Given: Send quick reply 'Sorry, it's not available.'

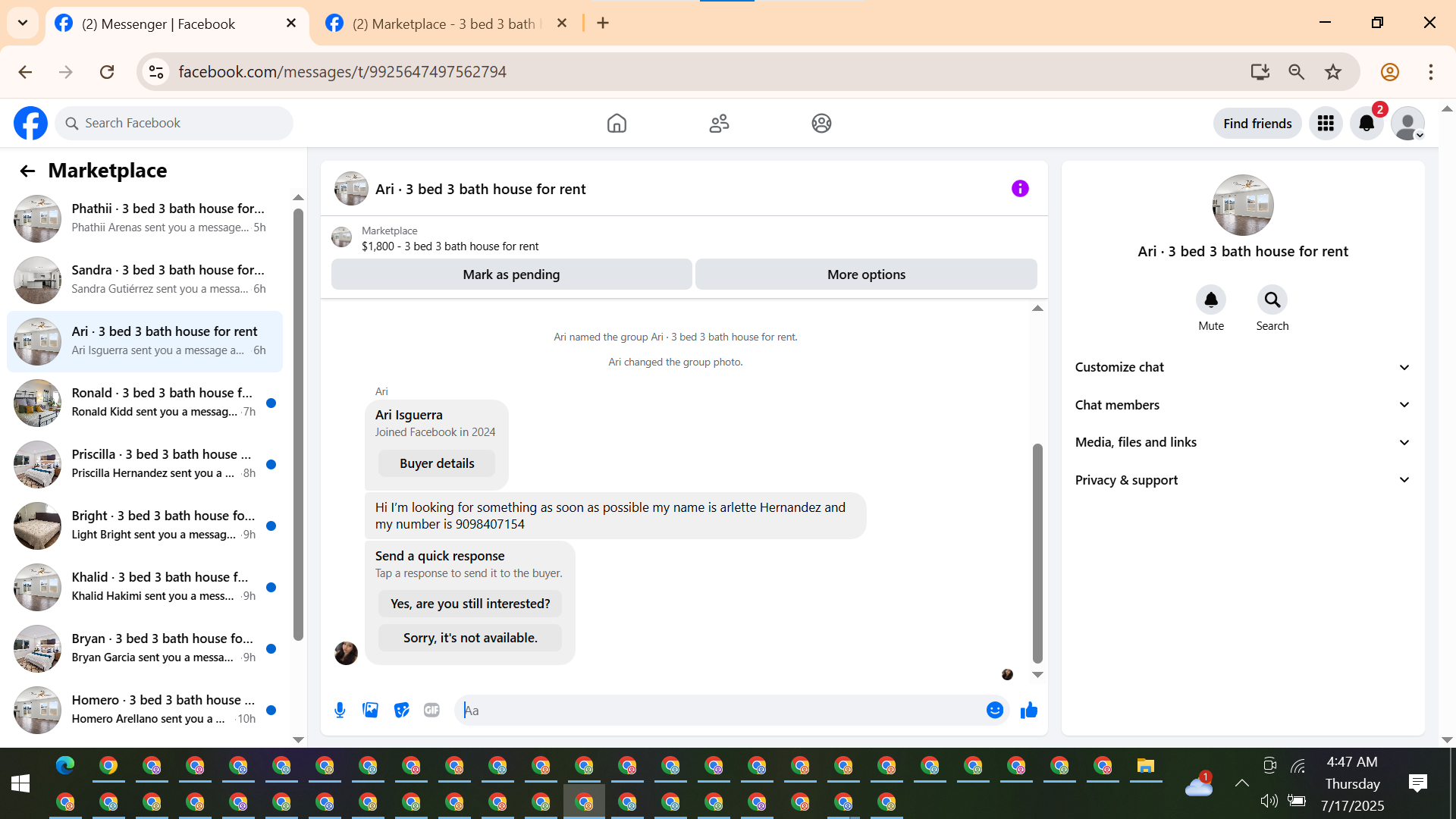Looking at the screenshot, I should coord(470,638).
